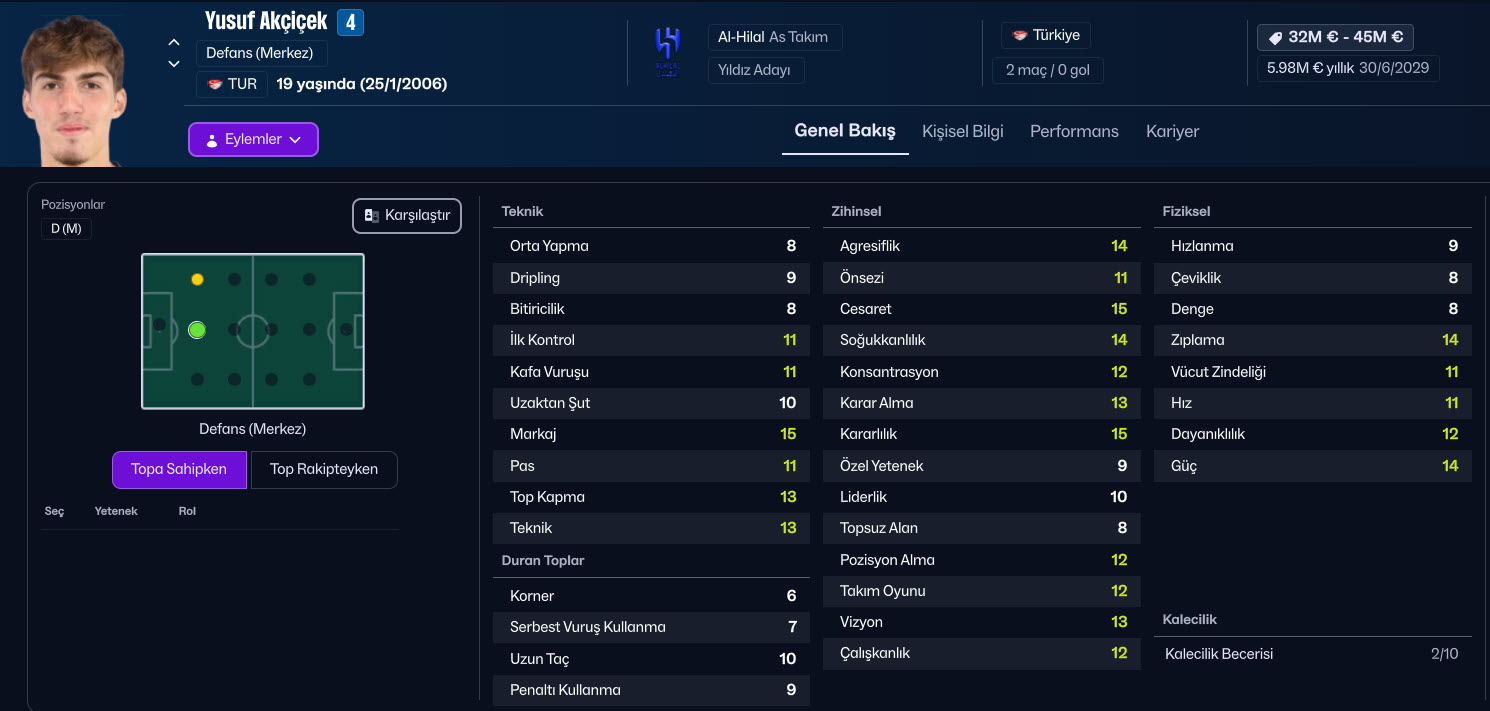Click the price tag value icon
1490x711 pixels.
[1275, 38]
